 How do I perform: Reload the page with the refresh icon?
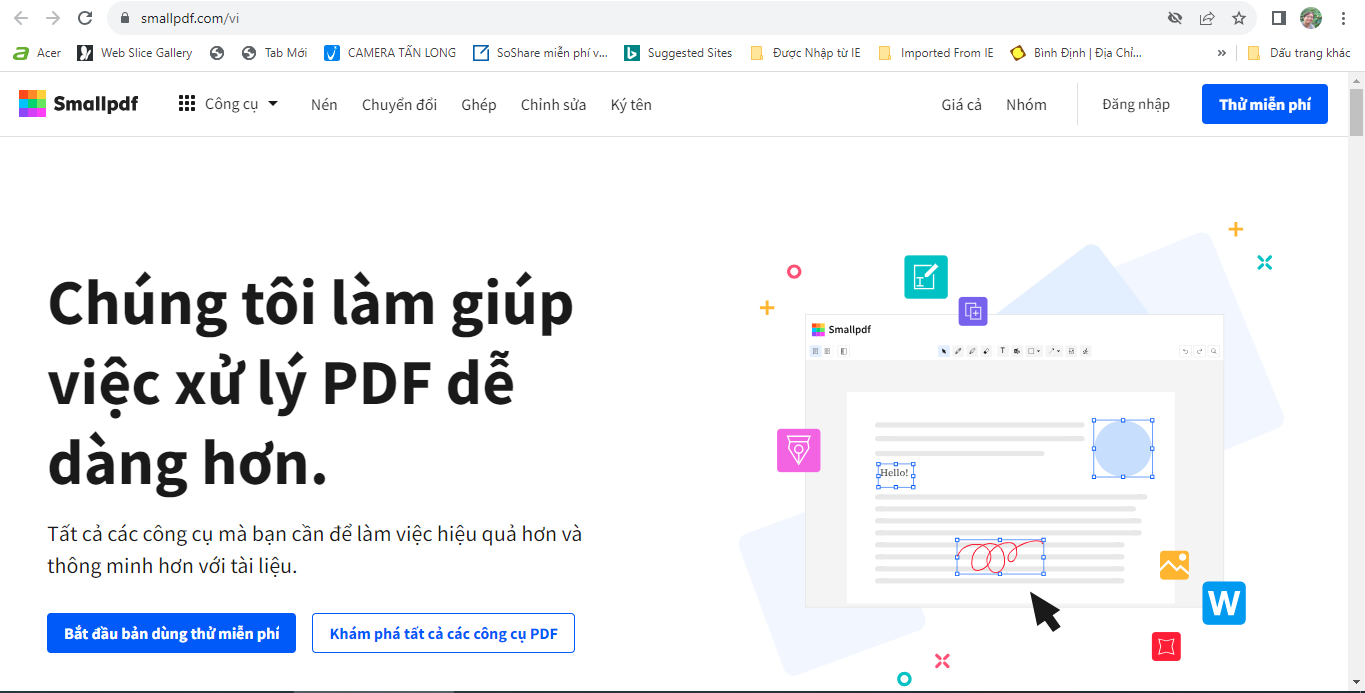(85, 18)
